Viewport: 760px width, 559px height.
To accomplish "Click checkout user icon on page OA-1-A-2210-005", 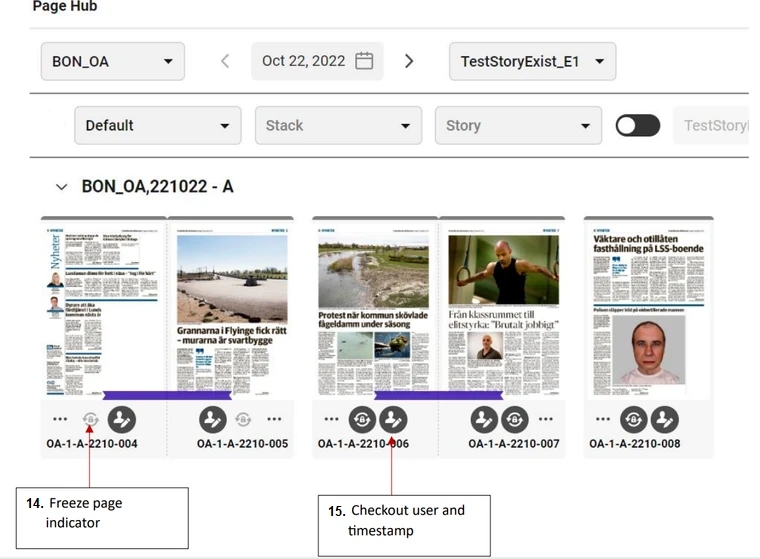I will click(x=213, y=420).
